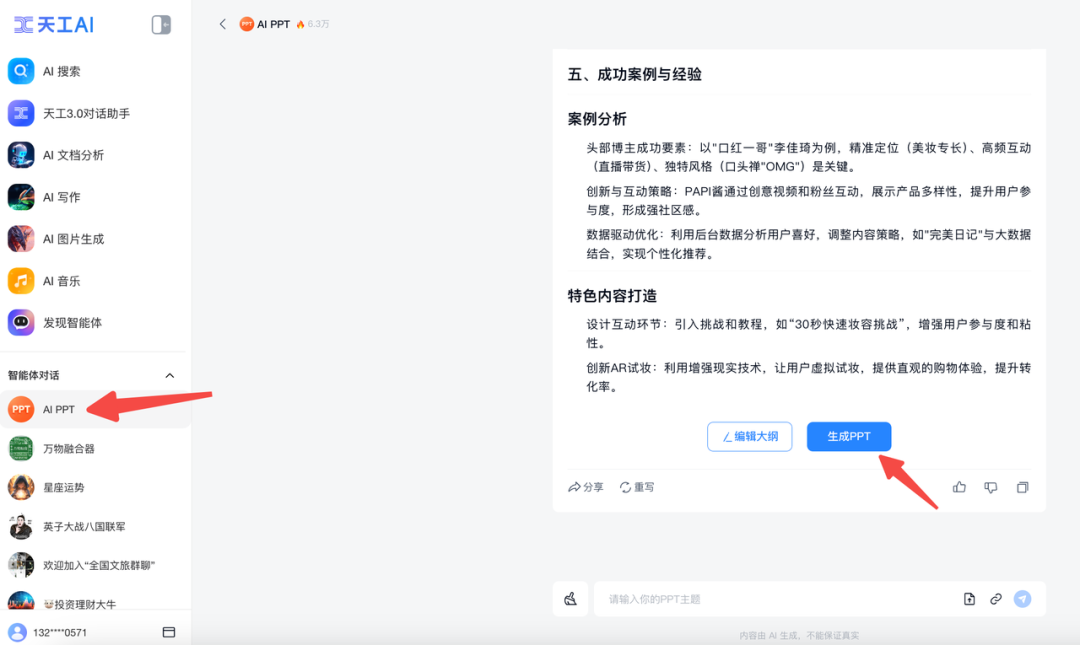This screenshot has height=645, width=1080.
Task: Open the card icon beside account number
Action: tap(169, 632)
